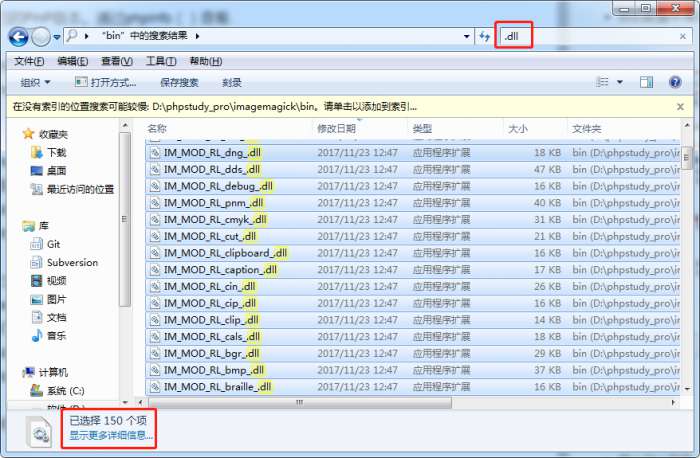
Task: Select file IM_MOD_RL_dds_.dll
Action: click(x=412, y=170)
